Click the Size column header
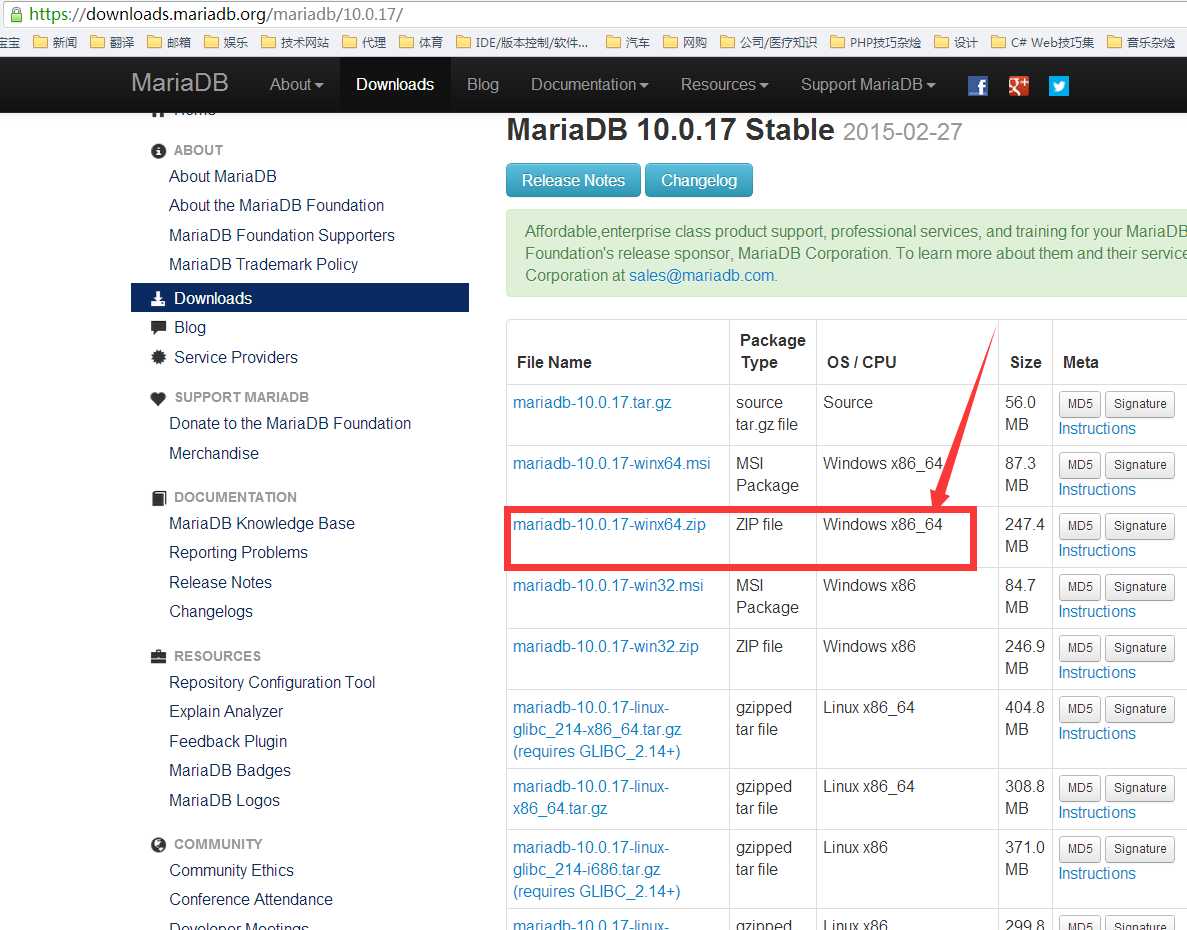Viewport: 1187px width, 930px height. [1025, 362]
